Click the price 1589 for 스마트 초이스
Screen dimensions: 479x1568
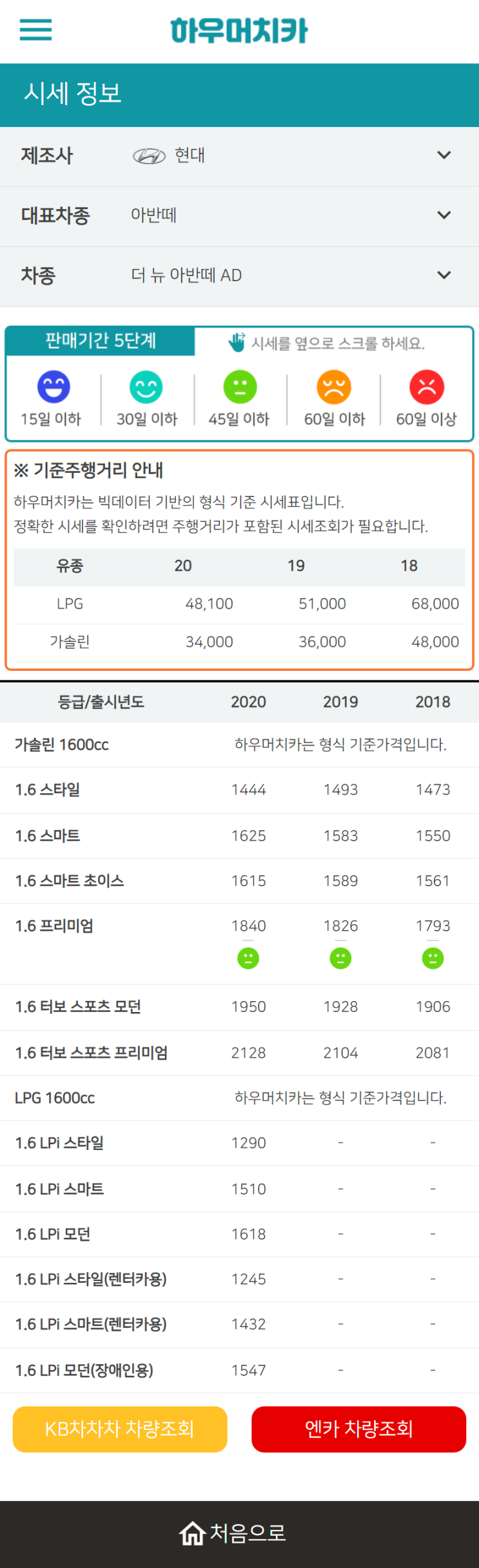(340, 881)
